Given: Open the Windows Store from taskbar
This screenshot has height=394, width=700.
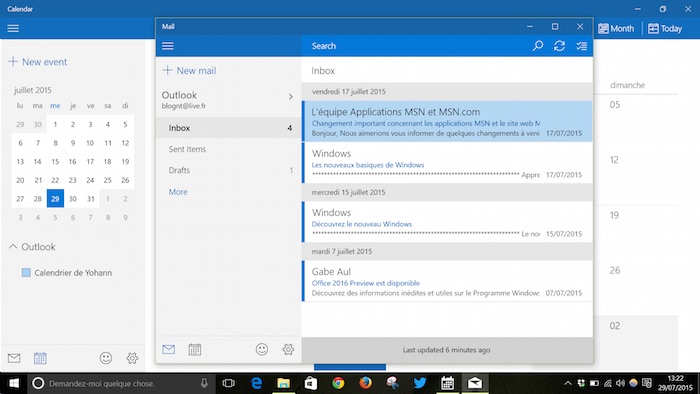Looking at the screenshot, I should 311,383.
